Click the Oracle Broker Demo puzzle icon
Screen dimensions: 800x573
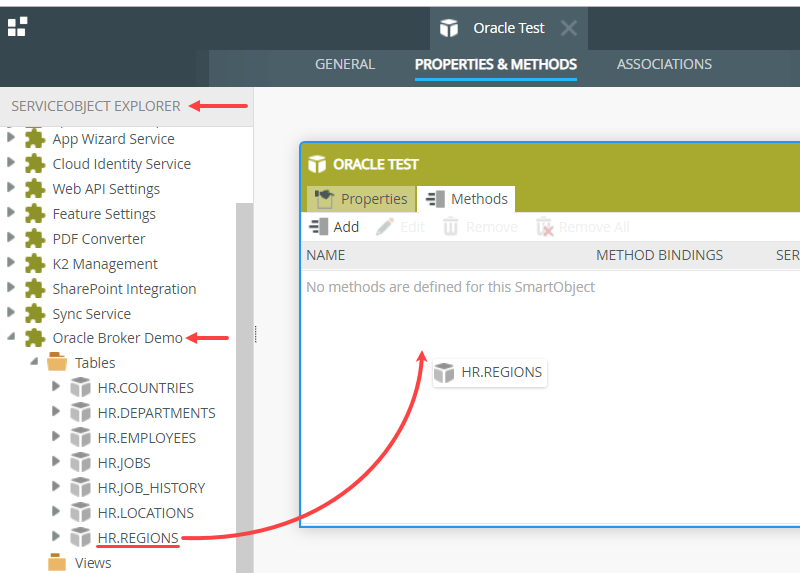pyautogui.click(x=35, y=338)
